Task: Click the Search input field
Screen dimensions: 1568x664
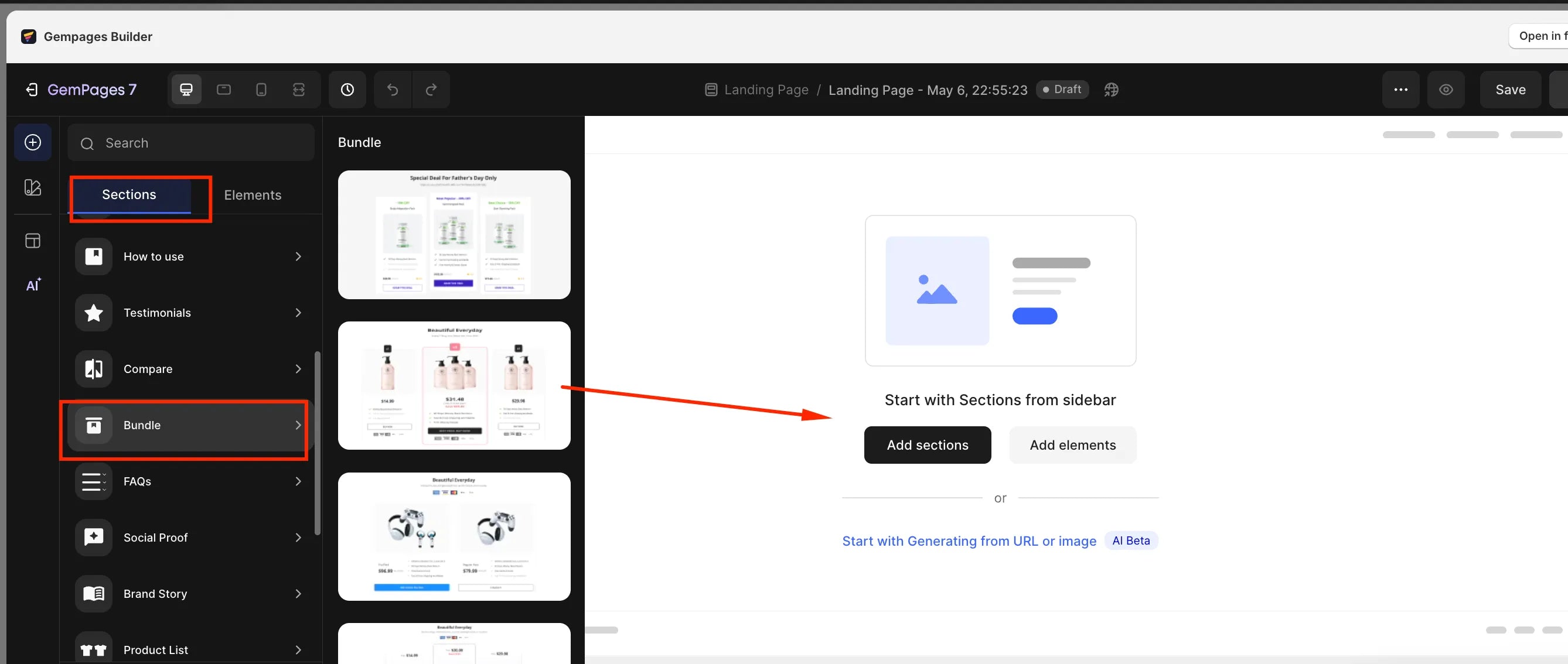Action: (191, 143)
